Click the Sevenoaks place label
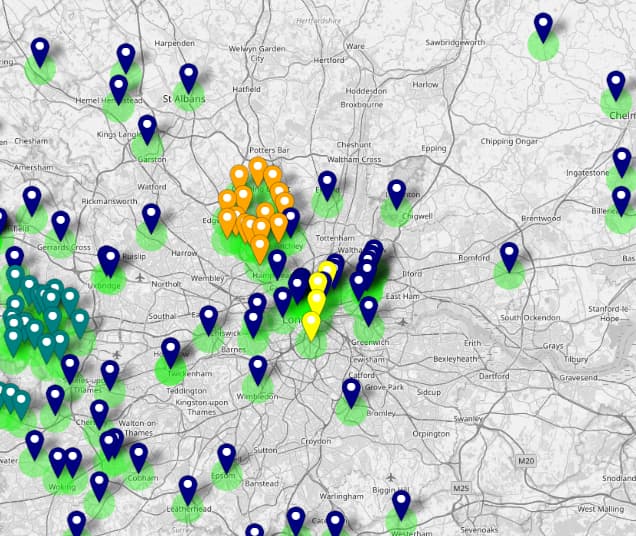This screenshot has width=636, height=536. (479, 530)
